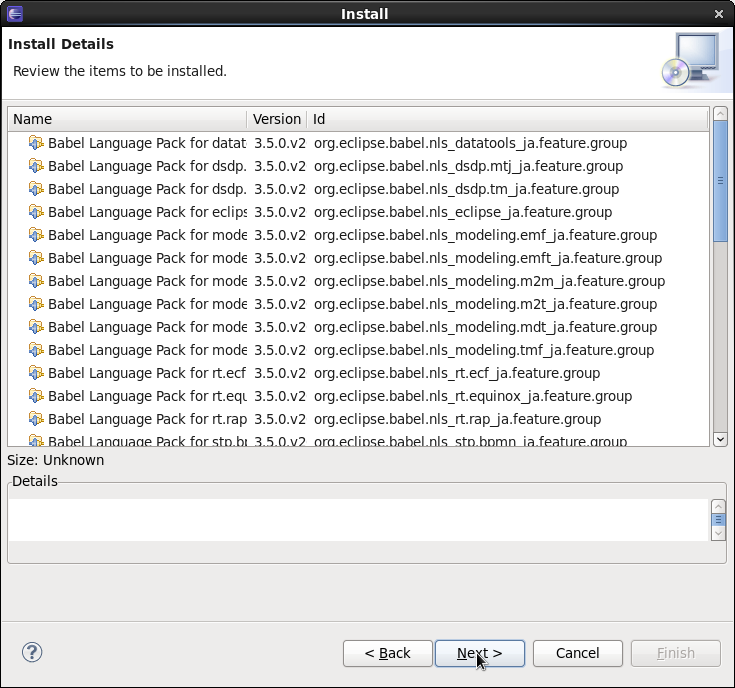Select 'org.eclipse.babel.nls_rt.equinox_ja.feature.group' id
Viewport: 735px width, 688px height.
point(473,396)
